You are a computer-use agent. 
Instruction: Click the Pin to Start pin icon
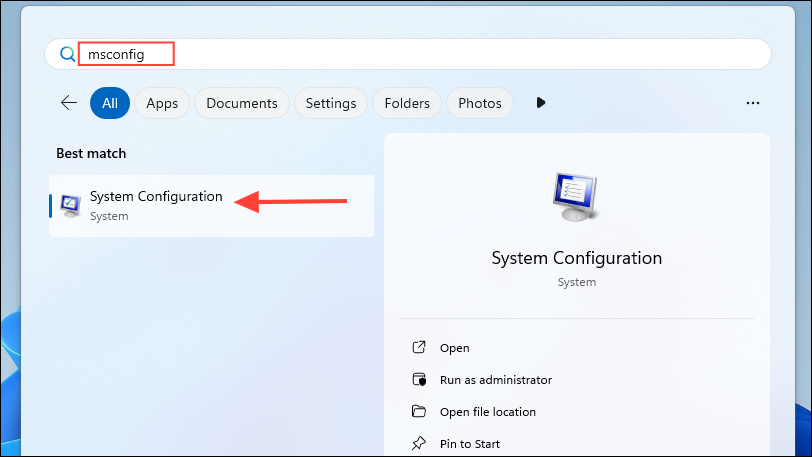pos(419,444)
